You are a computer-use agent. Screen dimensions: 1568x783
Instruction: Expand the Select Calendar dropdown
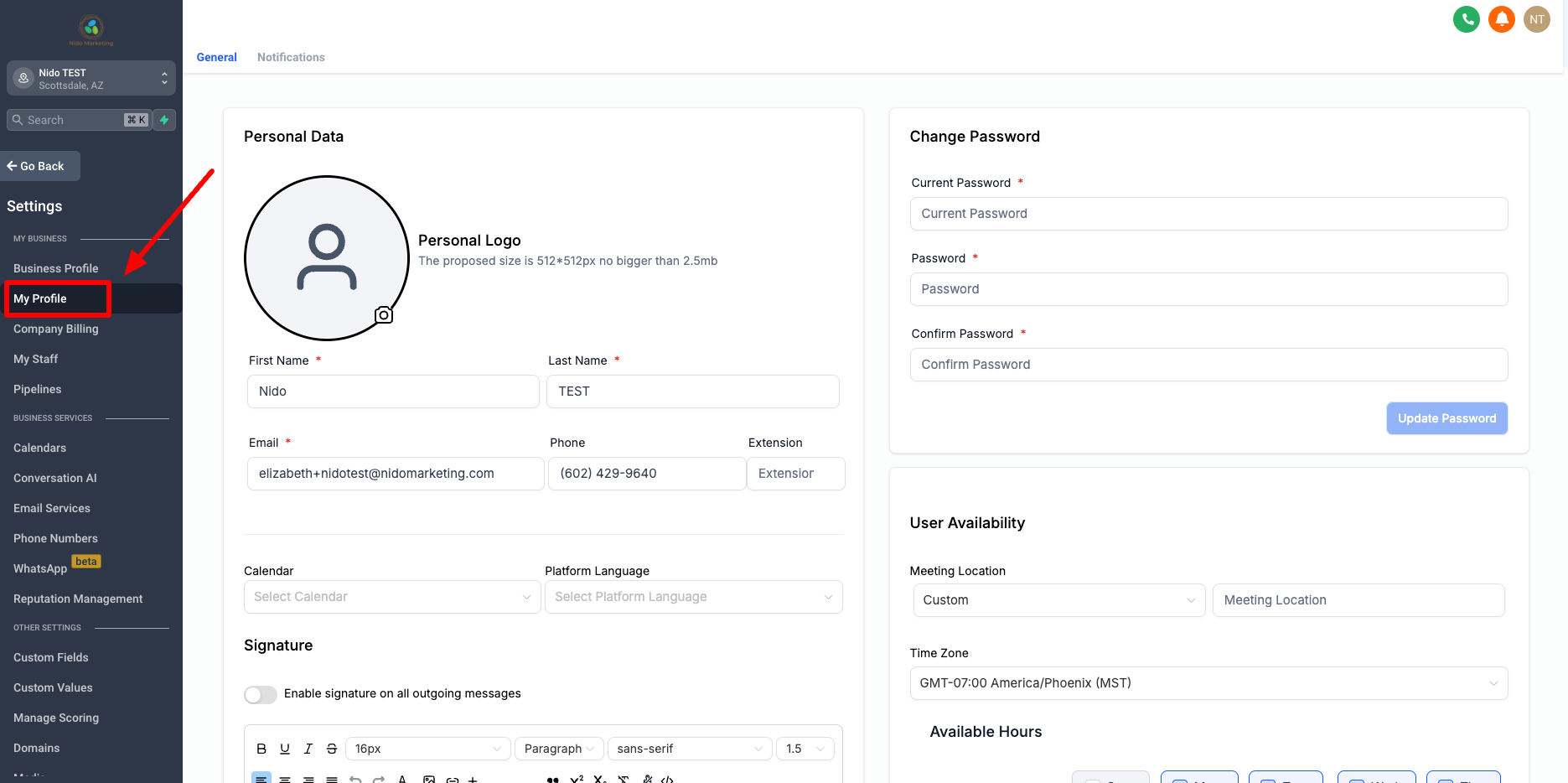coord(392,597)
